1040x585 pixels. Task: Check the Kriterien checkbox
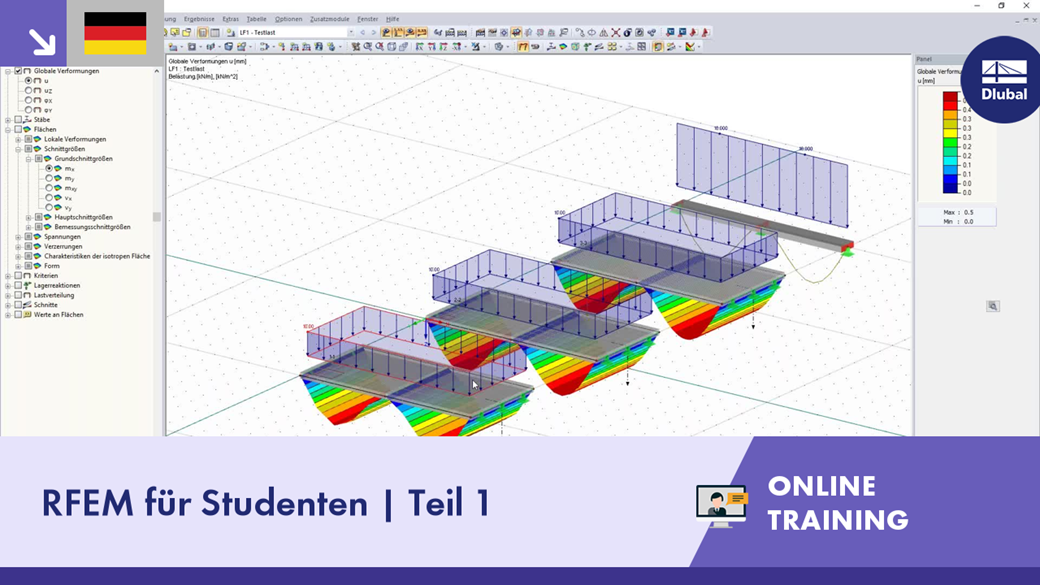coord(18,276)
